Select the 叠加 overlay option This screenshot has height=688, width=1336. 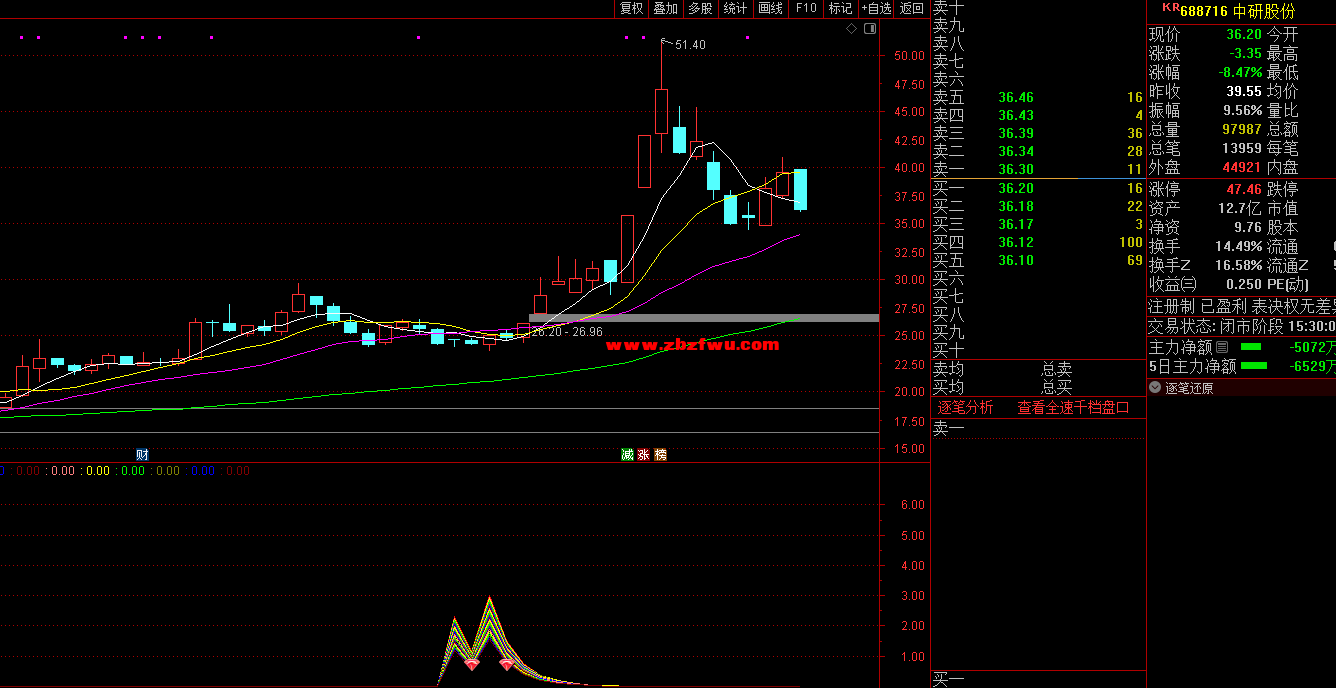point(665,8)
